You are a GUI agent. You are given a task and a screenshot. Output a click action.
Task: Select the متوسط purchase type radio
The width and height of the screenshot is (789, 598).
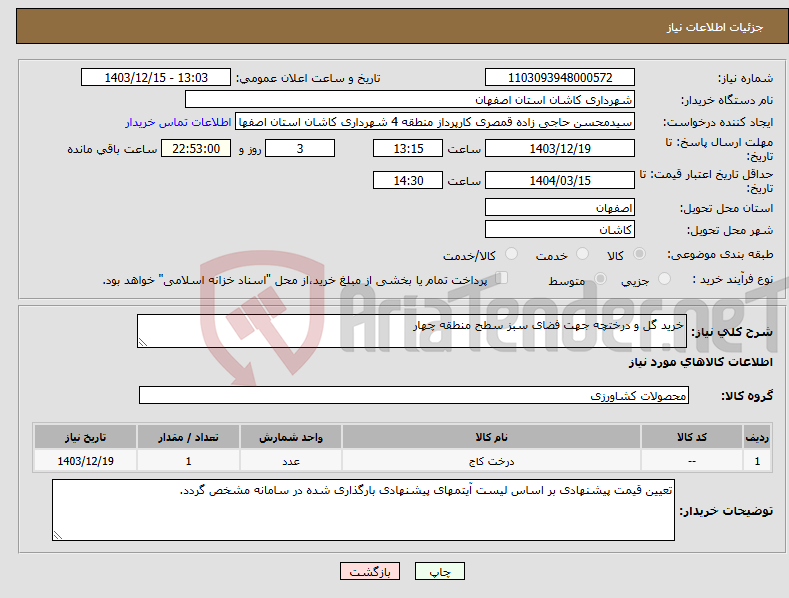point(600,278)
